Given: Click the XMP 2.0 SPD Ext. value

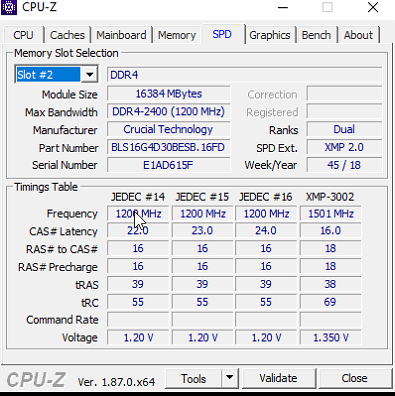Looking at the screenshot, I should pos(344,147).
